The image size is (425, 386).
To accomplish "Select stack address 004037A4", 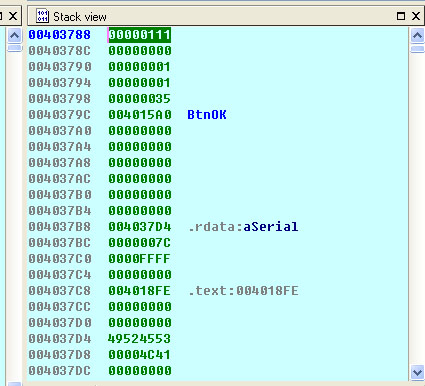I will click(59, 147).
